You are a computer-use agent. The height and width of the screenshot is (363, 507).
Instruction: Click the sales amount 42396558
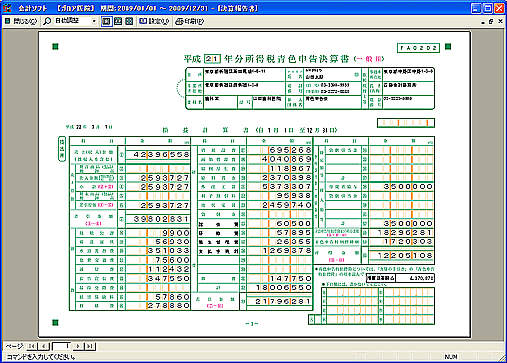pos(161,155)
